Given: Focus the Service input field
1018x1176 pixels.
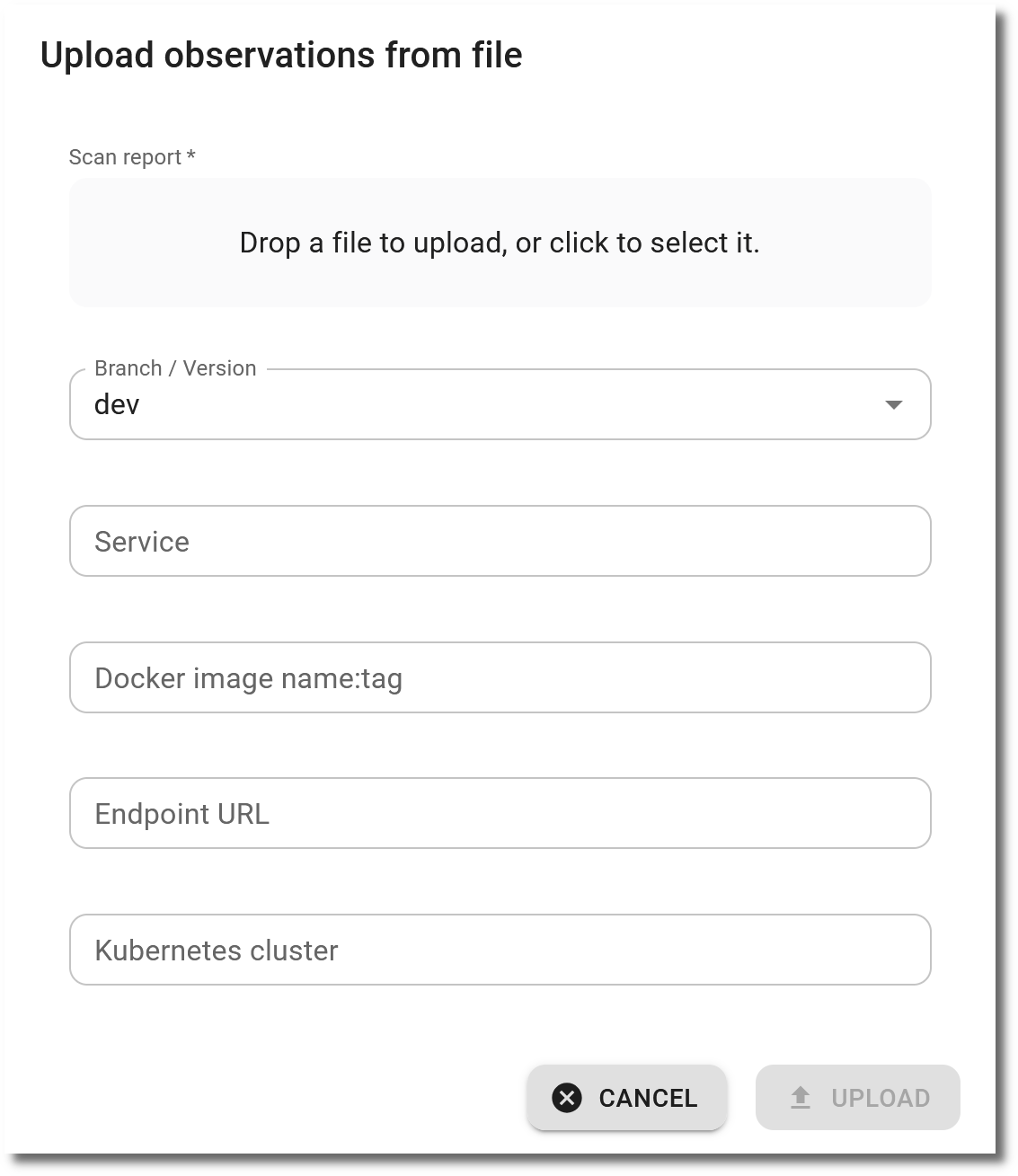Looking at the screenshot, I should [500, 541].
